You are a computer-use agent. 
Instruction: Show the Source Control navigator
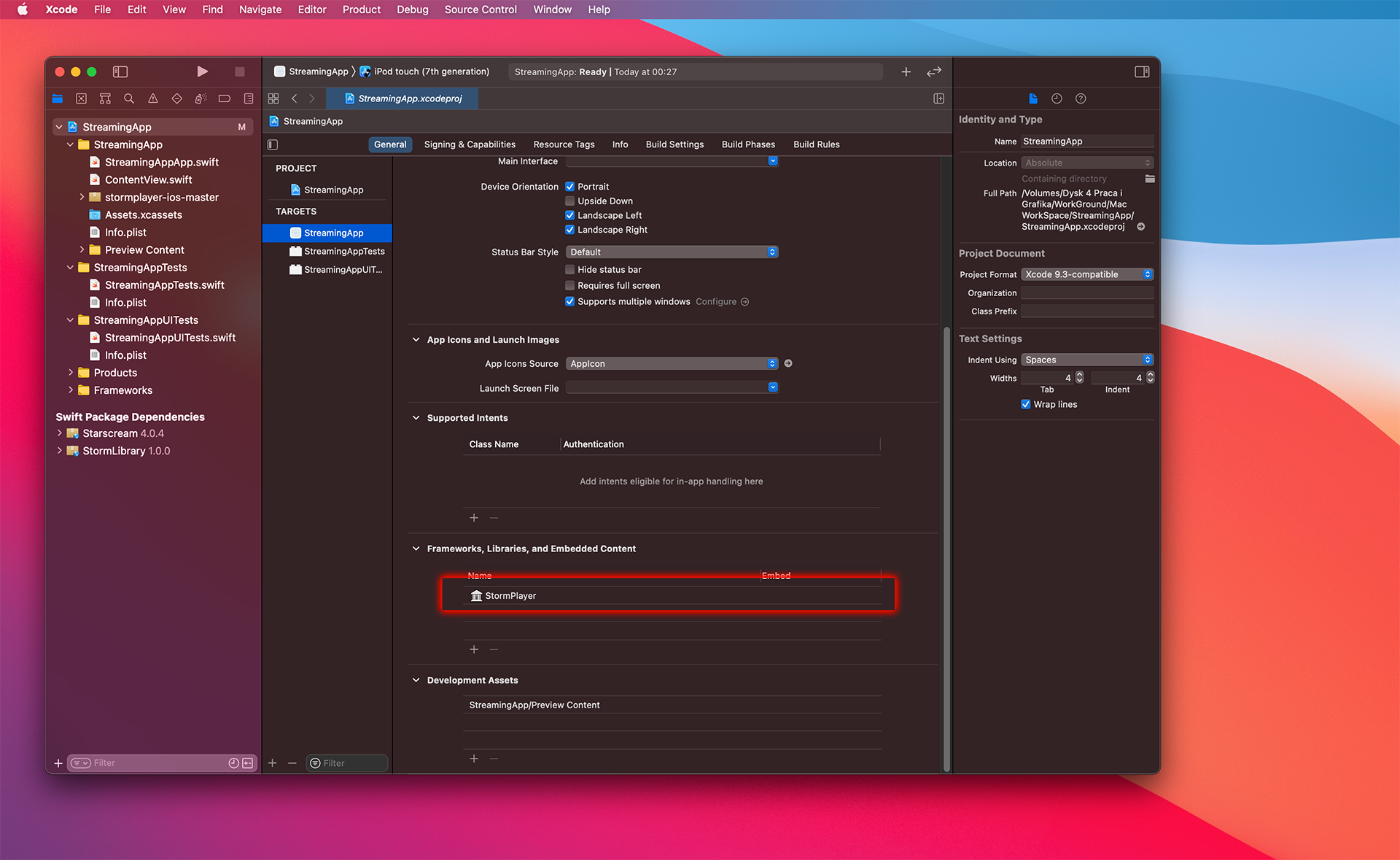pos(81,98)
